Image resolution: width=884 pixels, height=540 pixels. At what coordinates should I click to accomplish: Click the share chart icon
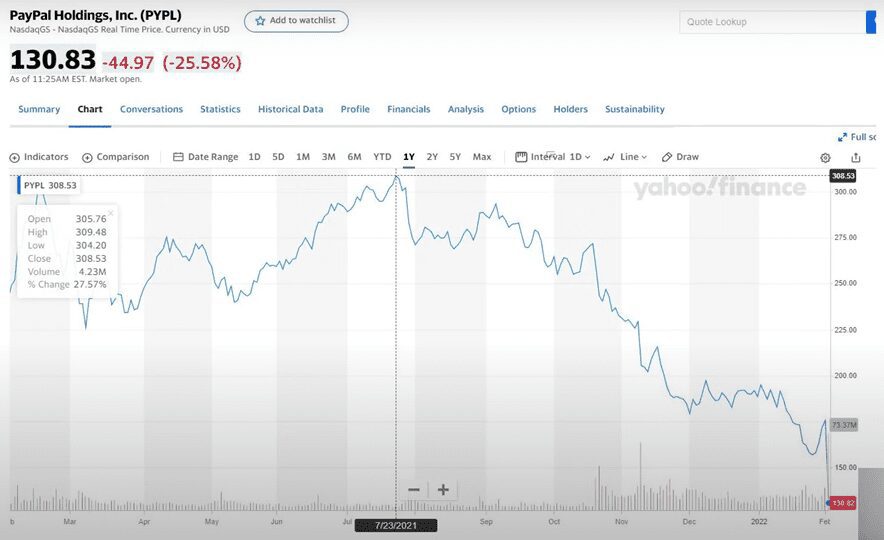coord(856,158)
